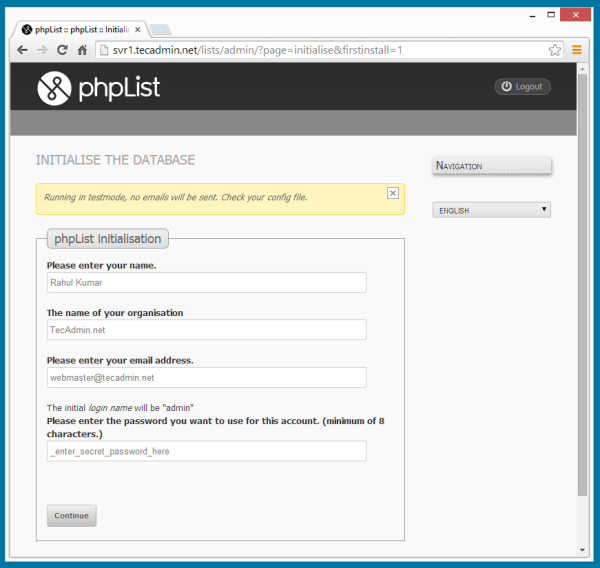600x568 pixels.
Task: Click the browser forward arrow
Action: [x=42, y=50]
